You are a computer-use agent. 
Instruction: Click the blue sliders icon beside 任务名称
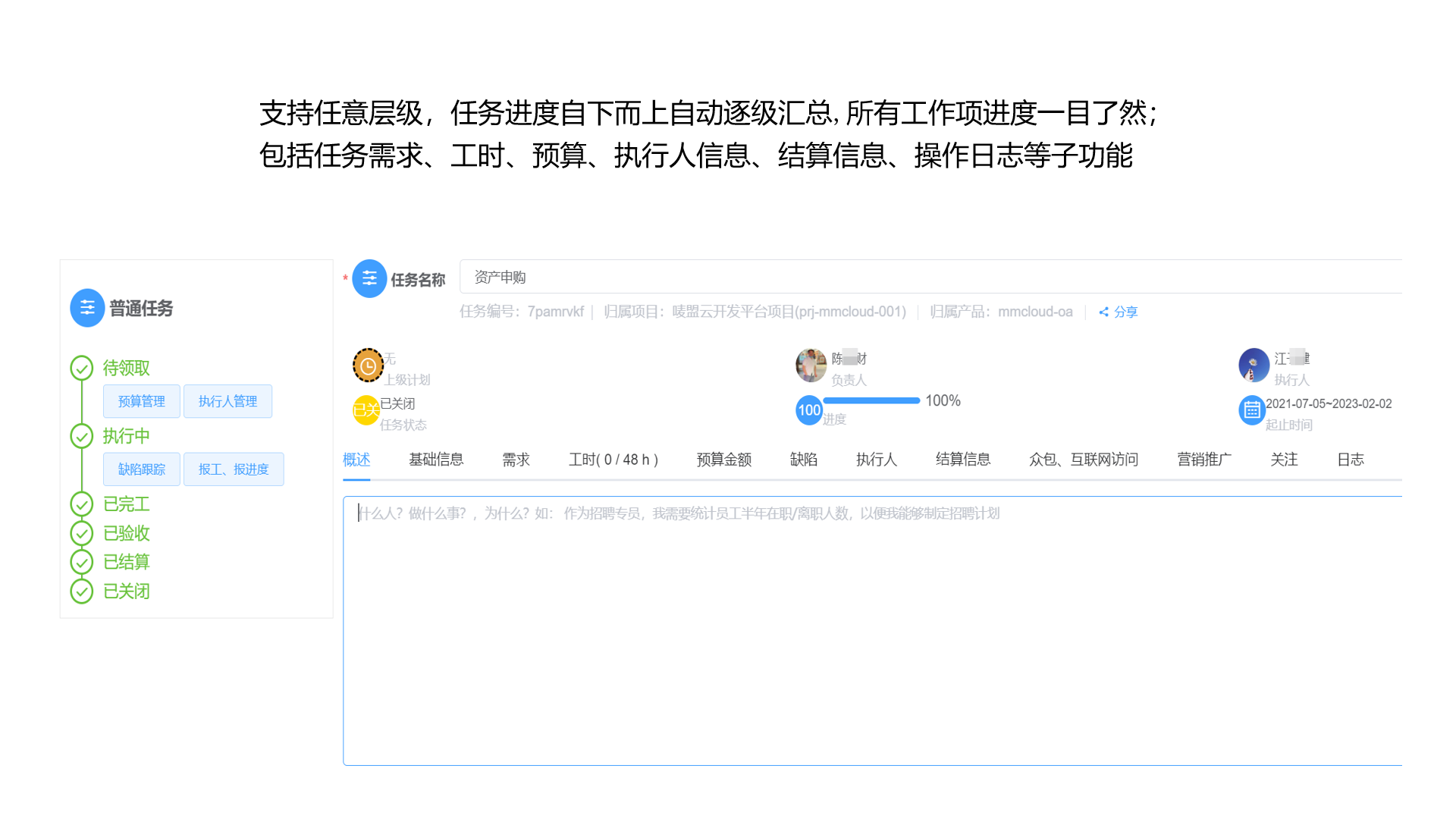pos(369,278)
